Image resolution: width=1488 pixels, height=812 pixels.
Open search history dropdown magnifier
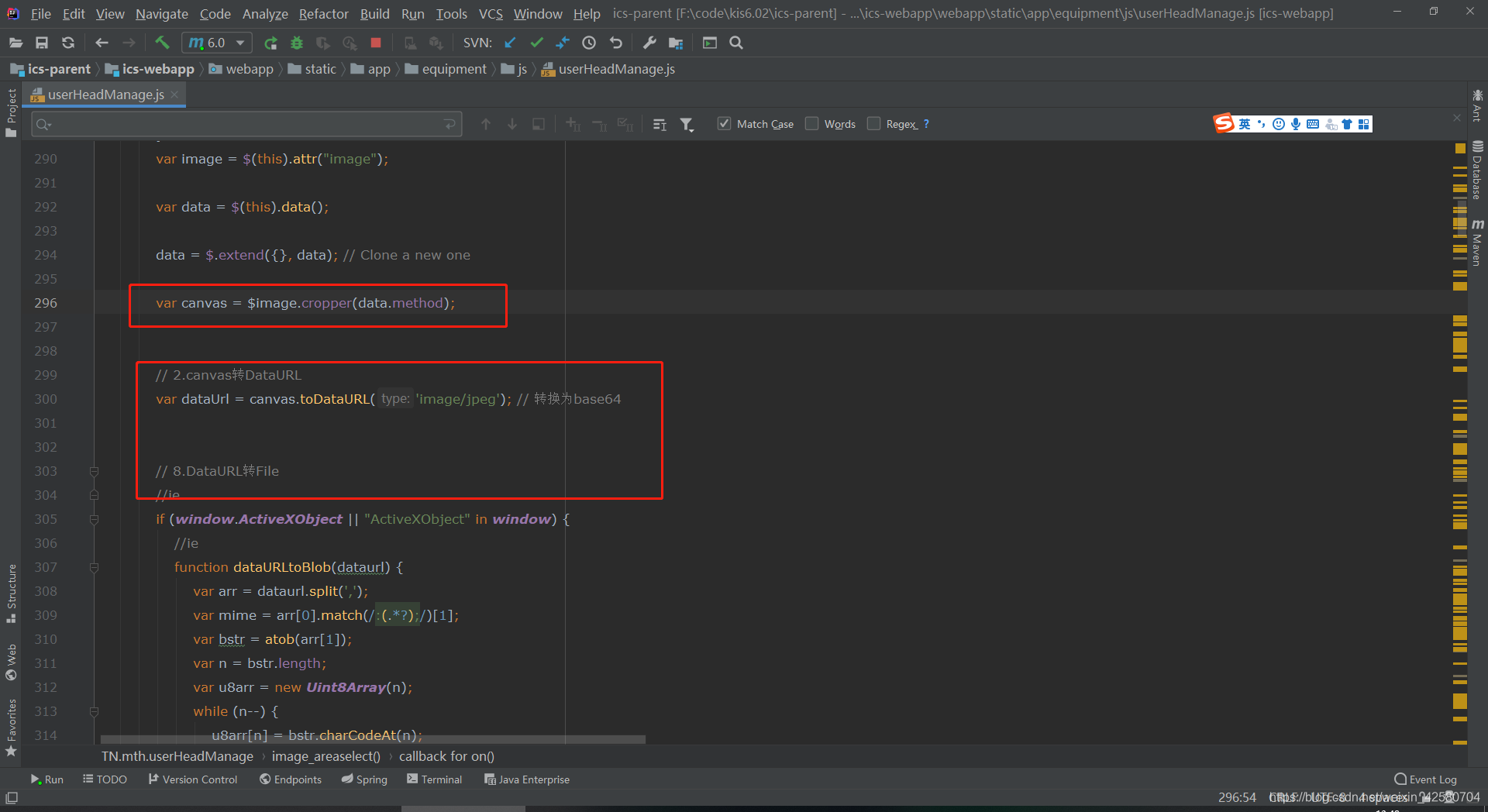coord(43,124)
